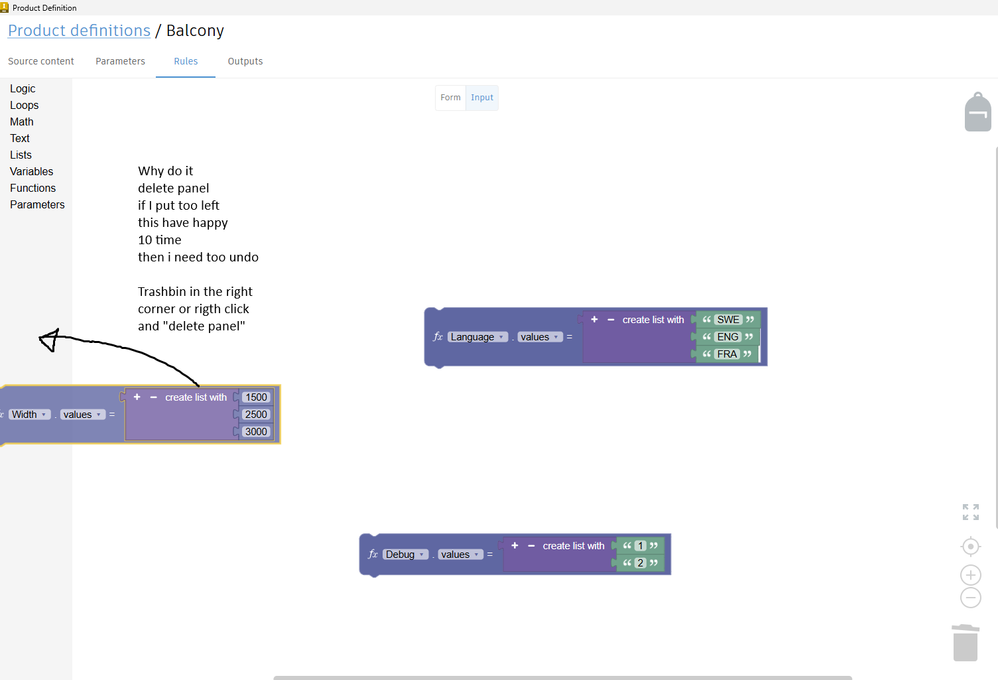Open the Math toolbox category

coord(22,122)
